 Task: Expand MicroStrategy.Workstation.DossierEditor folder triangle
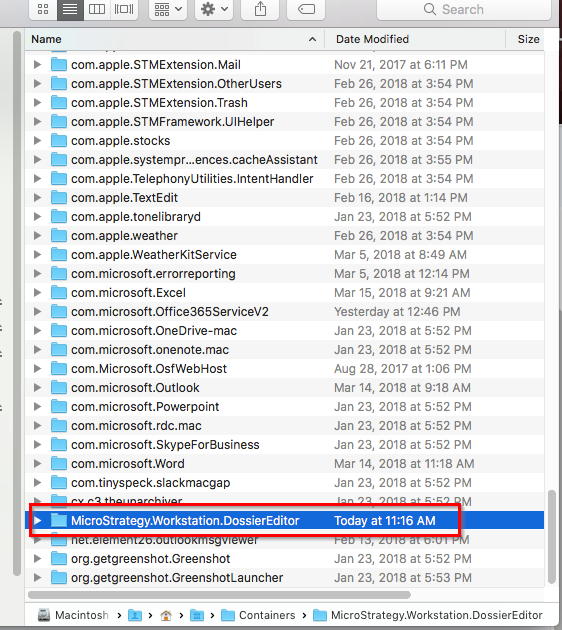click(x=37, y=521)
